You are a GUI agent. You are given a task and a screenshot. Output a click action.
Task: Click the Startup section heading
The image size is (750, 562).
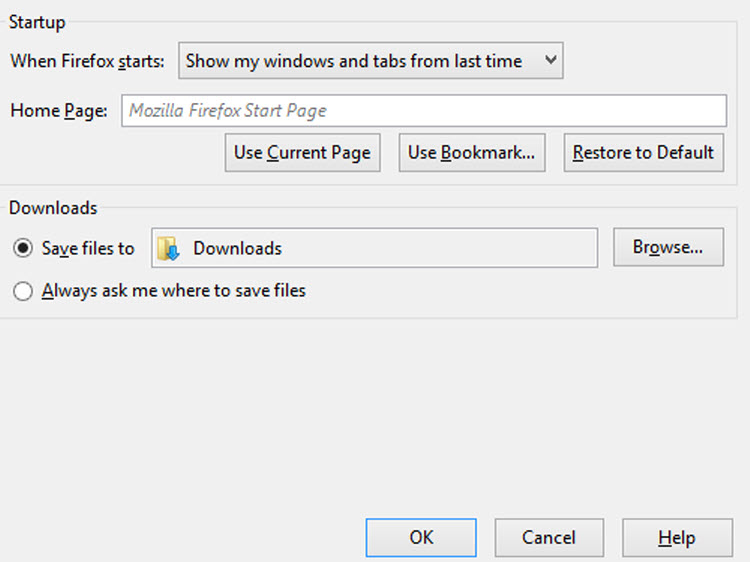[37, 22]
